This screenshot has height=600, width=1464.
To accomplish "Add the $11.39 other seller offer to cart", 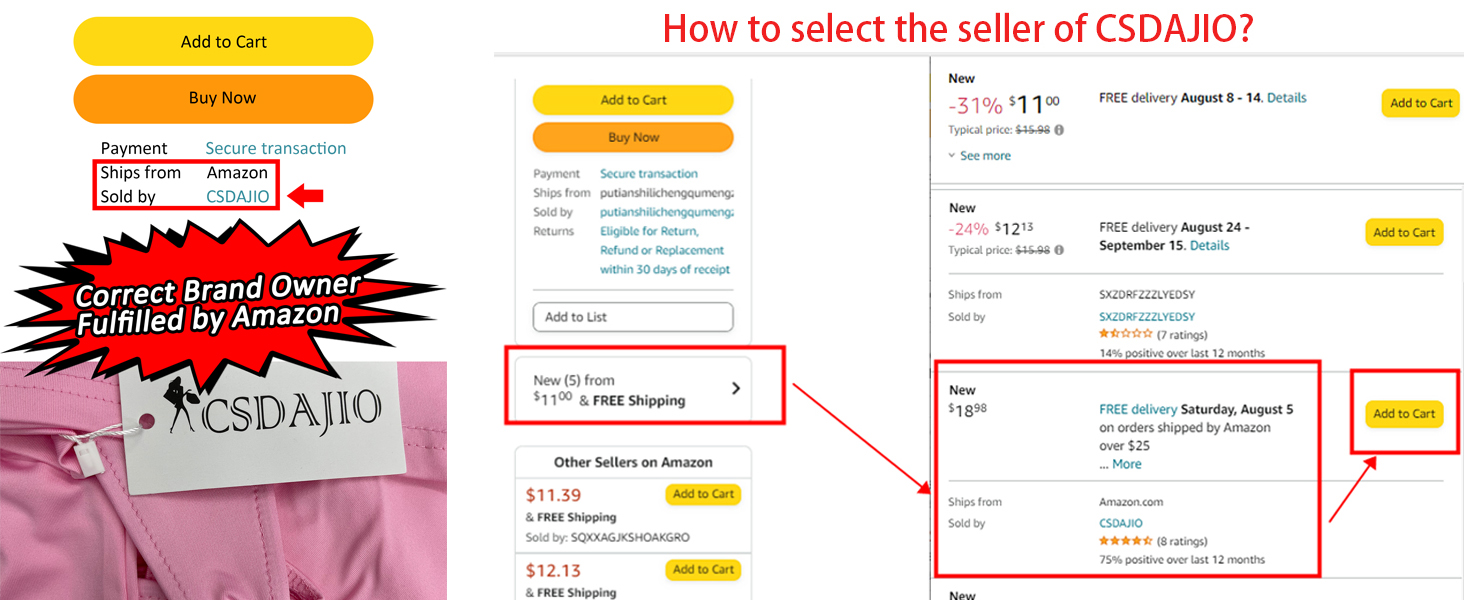I will click(703, 494).
